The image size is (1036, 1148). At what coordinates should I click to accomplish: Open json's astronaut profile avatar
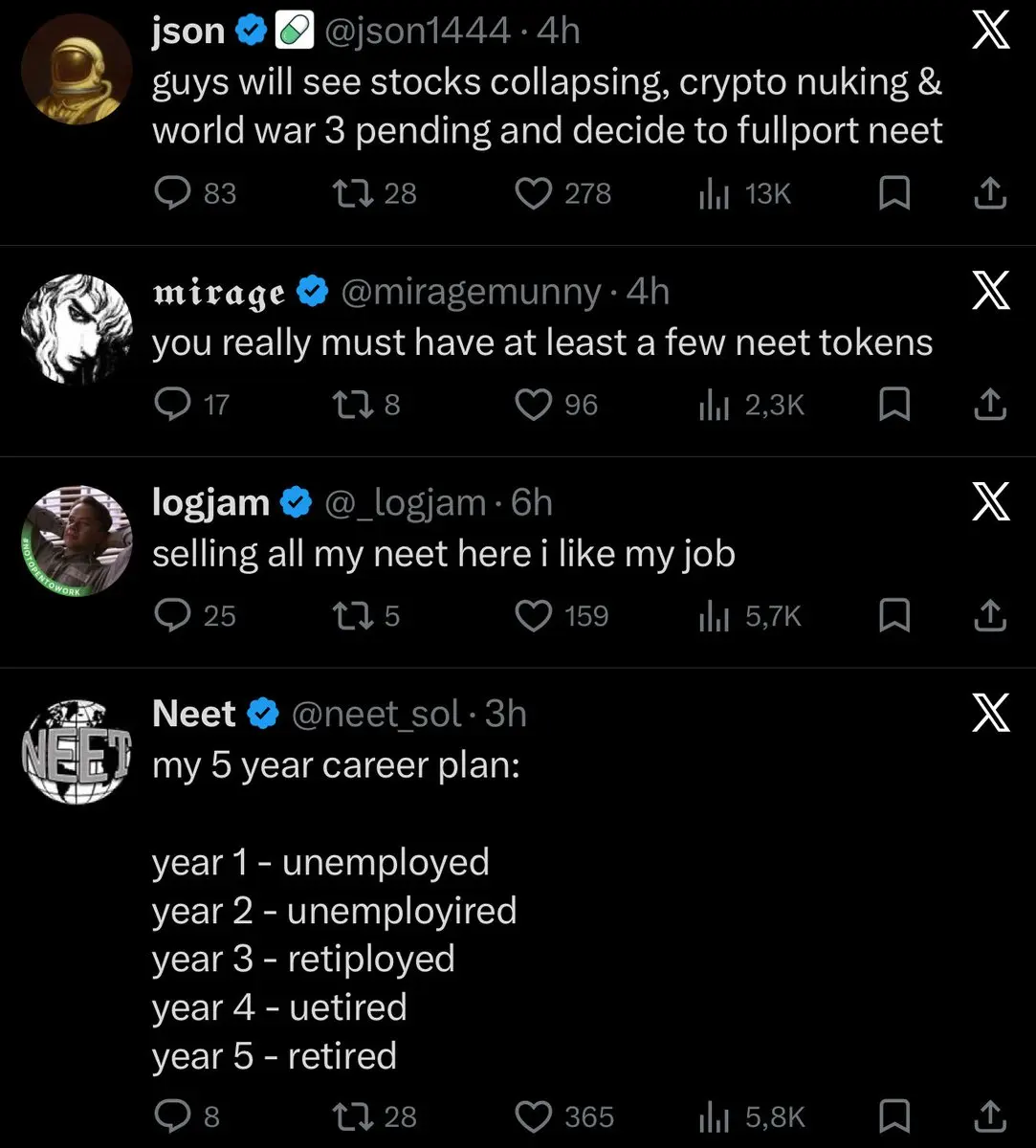77,70
